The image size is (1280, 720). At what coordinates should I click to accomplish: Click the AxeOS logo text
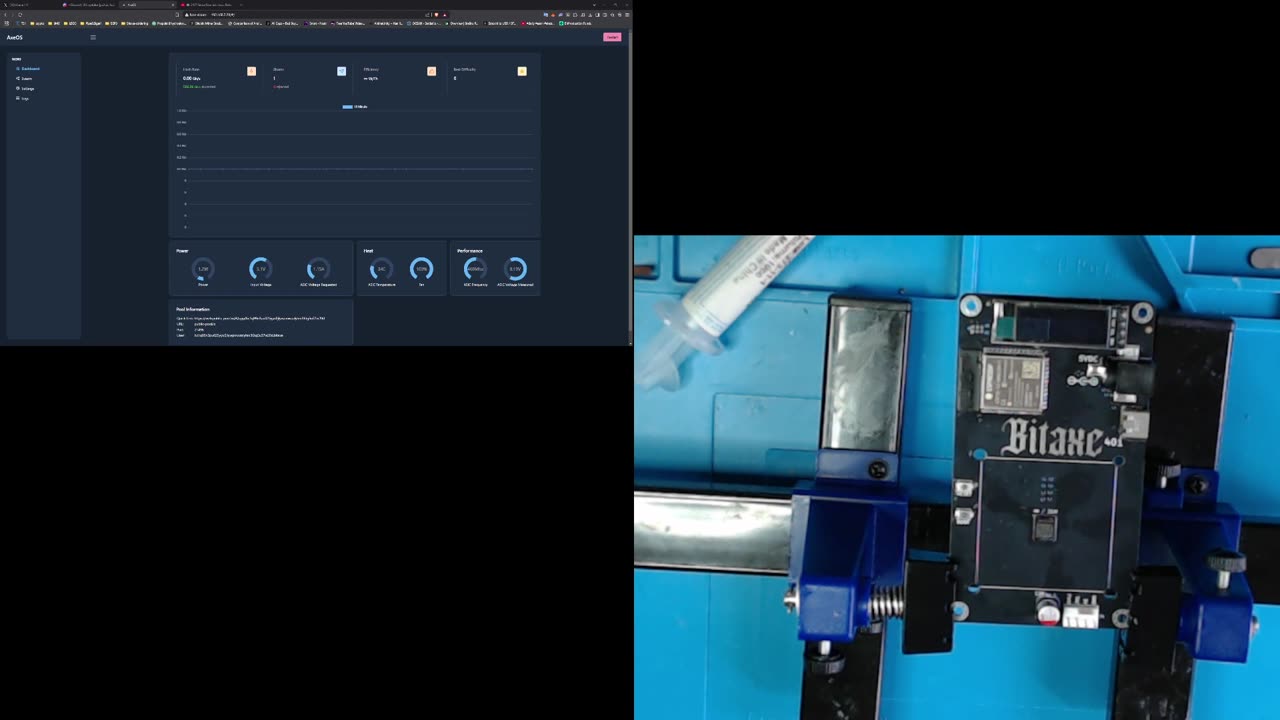[15, 37]
